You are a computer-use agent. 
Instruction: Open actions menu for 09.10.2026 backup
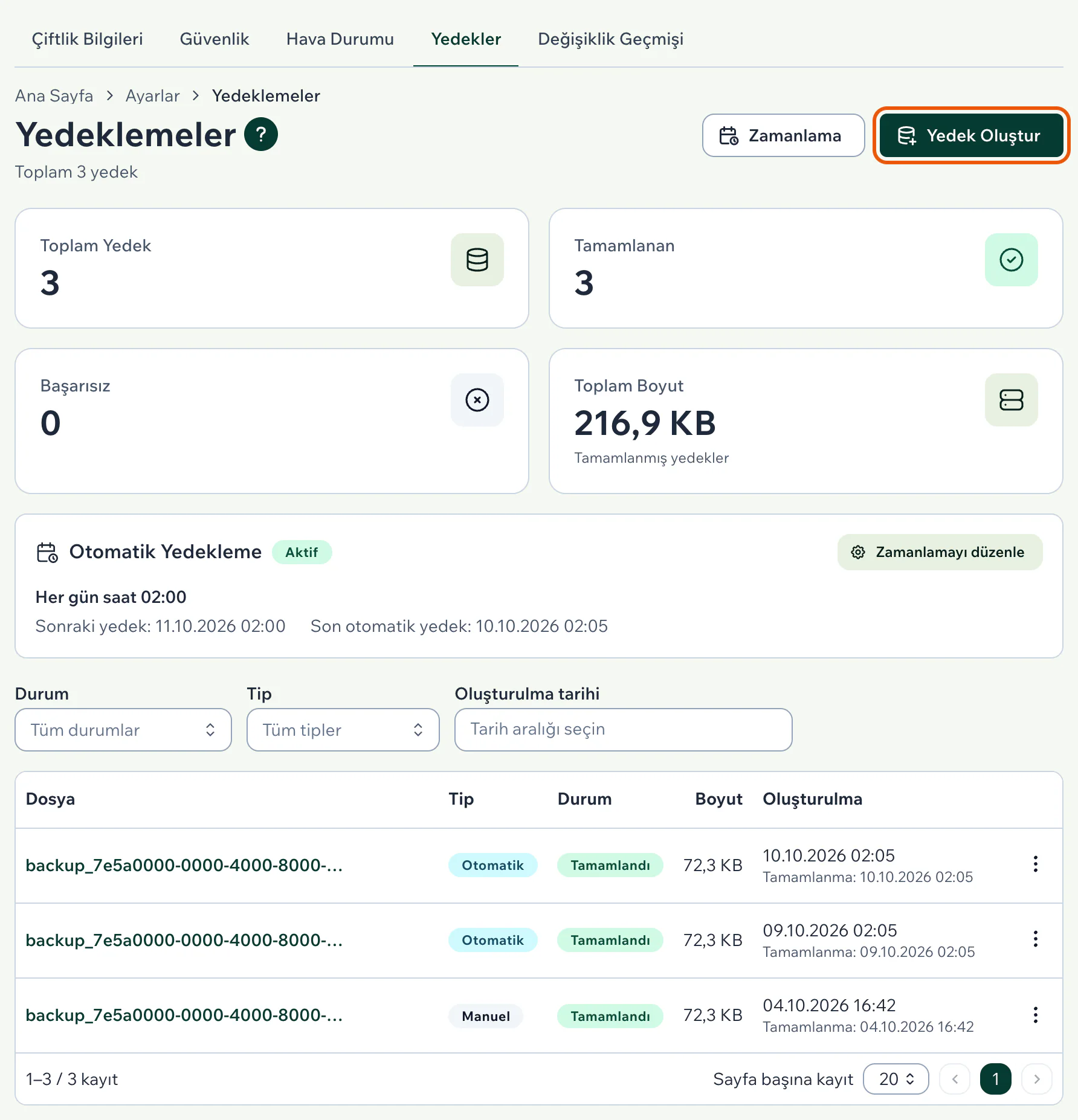point(1036,939)
